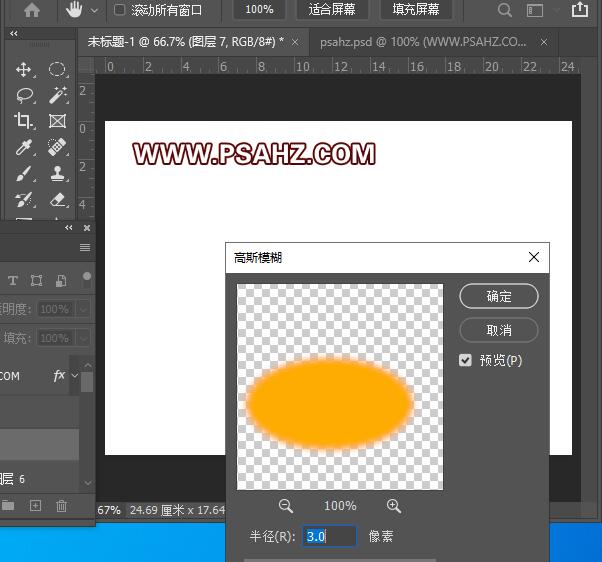Click the layer fill 100% field

click(x=55, y=338)
